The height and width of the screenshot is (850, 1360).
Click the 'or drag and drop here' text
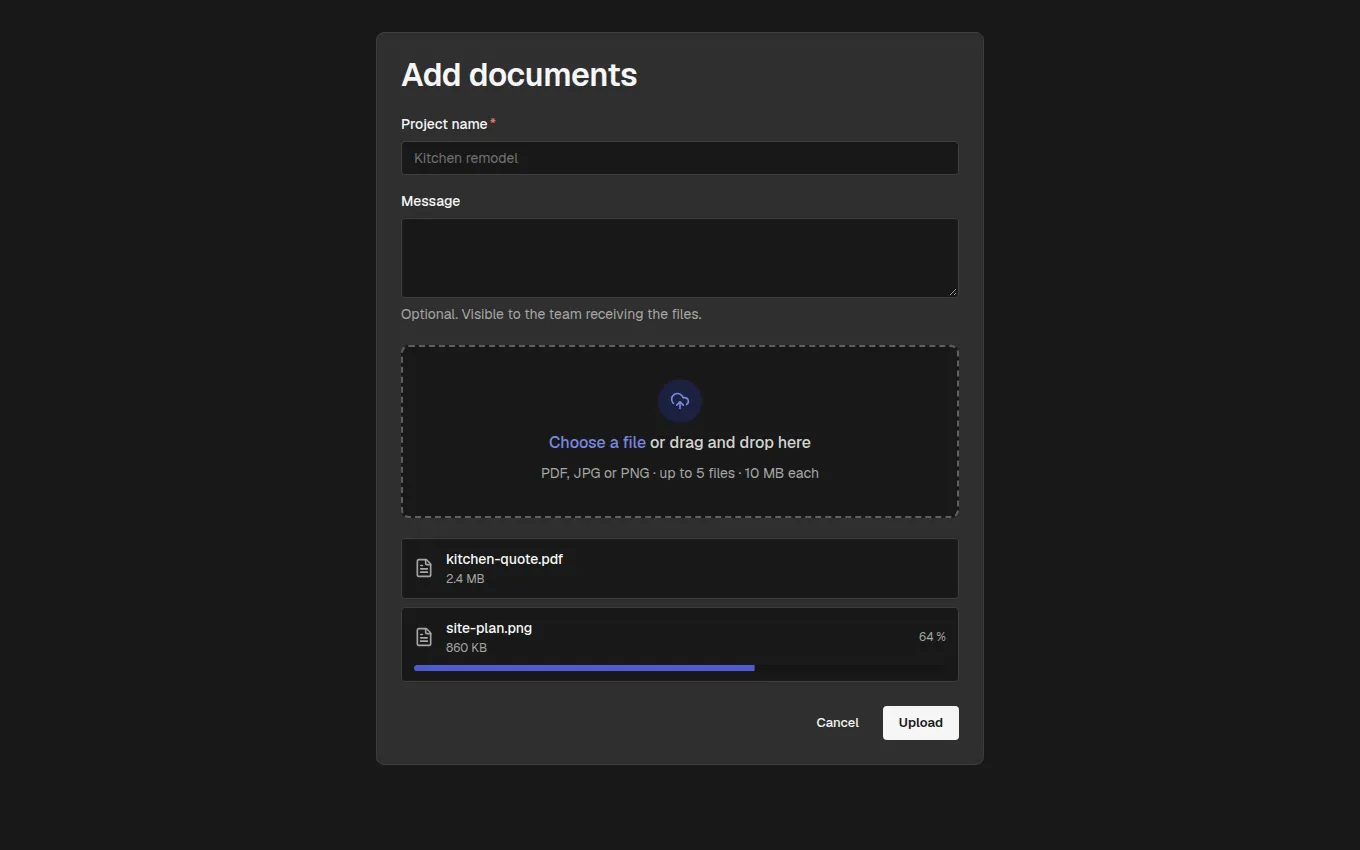[730, 442]
